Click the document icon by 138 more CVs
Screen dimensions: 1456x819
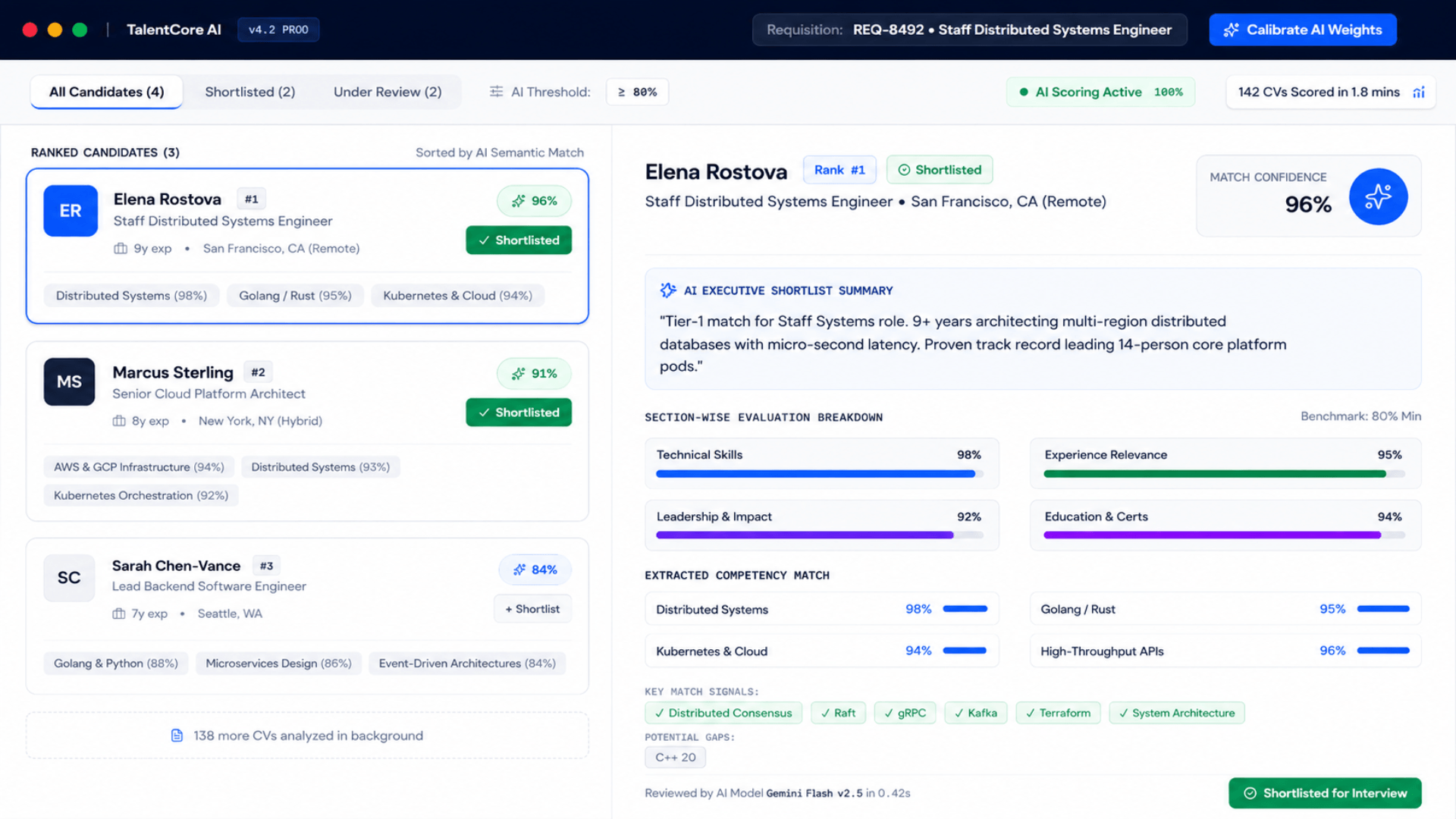[x=177, y=736]
